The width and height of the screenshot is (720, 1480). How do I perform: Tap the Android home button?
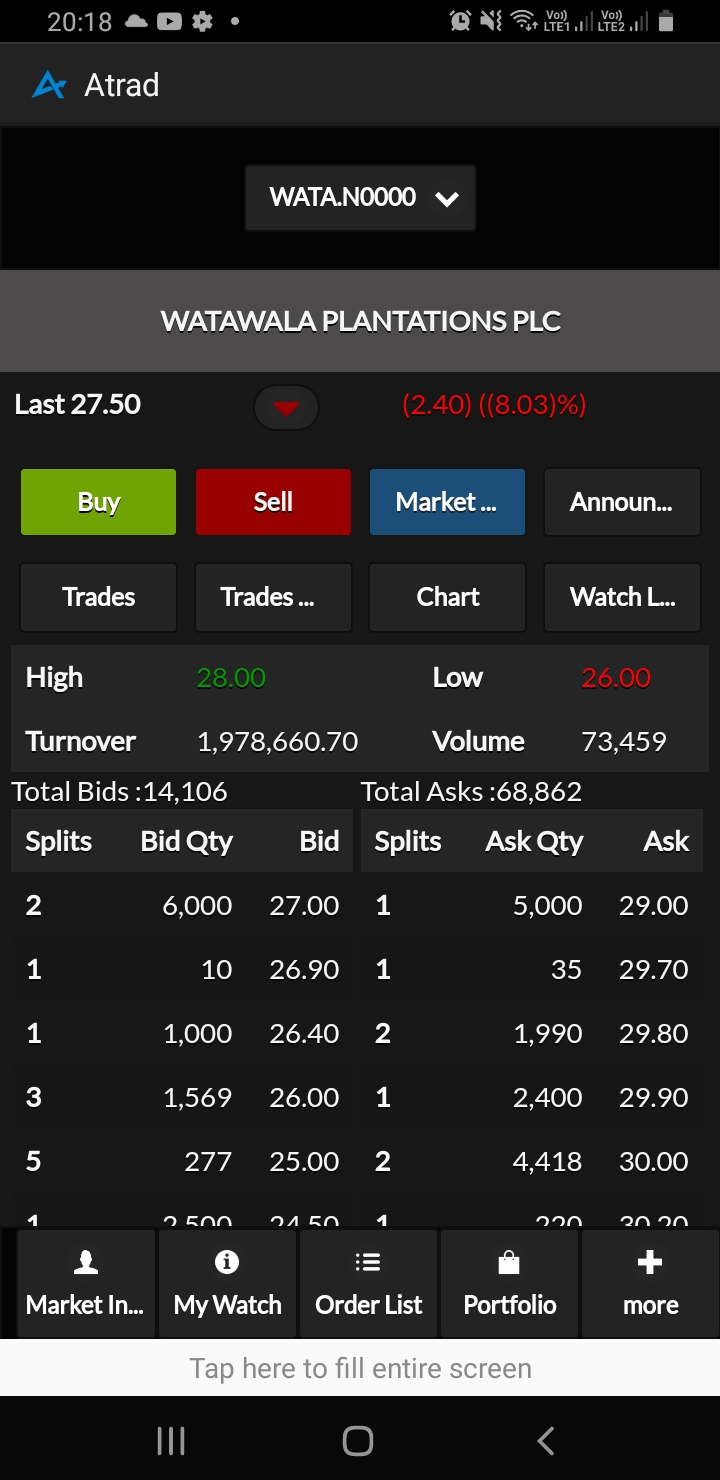pos(358,1441)
